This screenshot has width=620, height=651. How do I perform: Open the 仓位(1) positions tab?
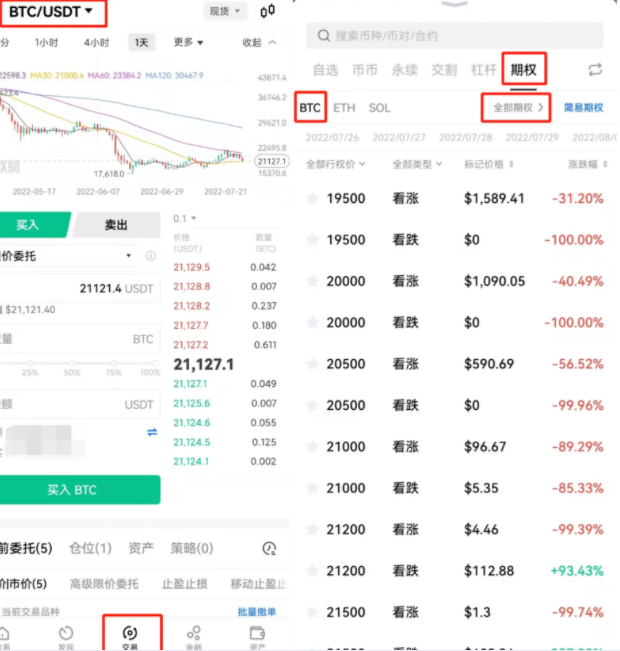(x=91, y=548)
